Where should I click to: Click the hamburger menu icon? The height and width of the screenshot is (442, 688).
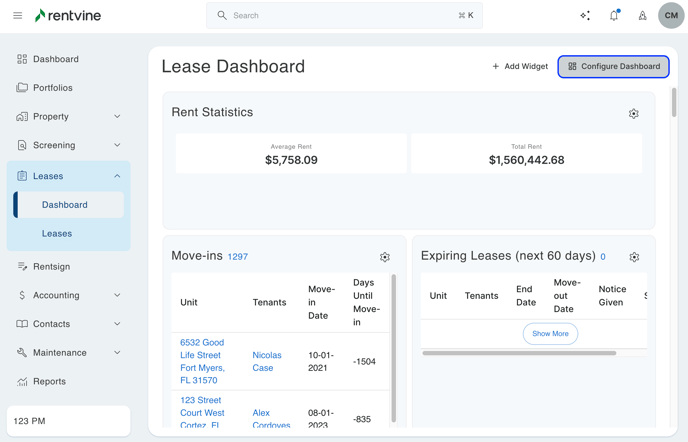pos(17,16)
